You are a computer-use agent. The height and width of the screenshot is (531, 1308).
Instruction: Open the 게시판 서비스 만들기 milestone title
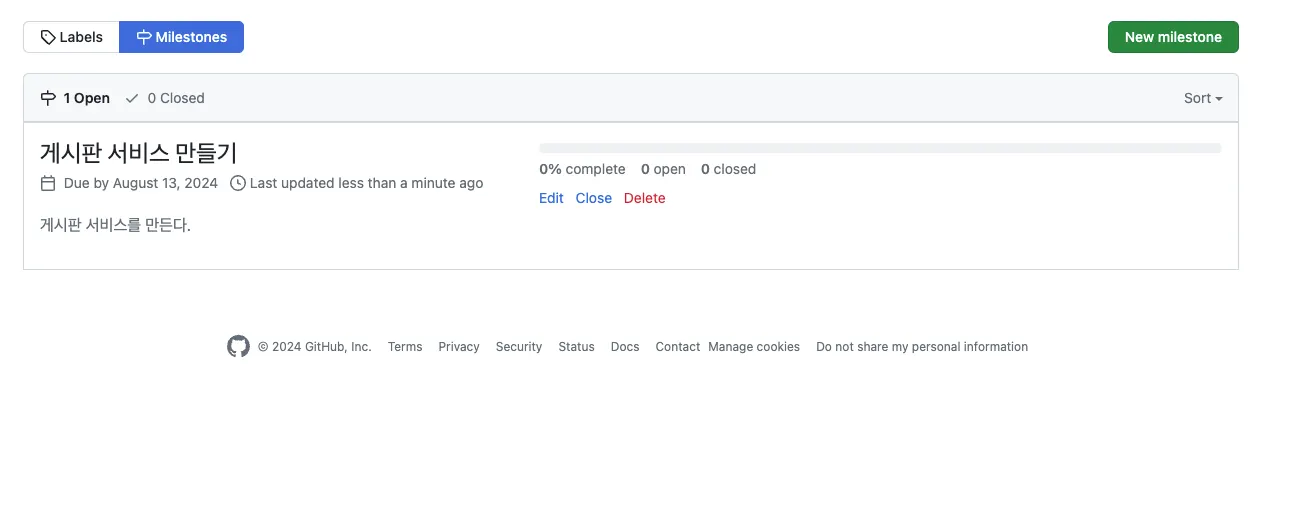[138, 153]
